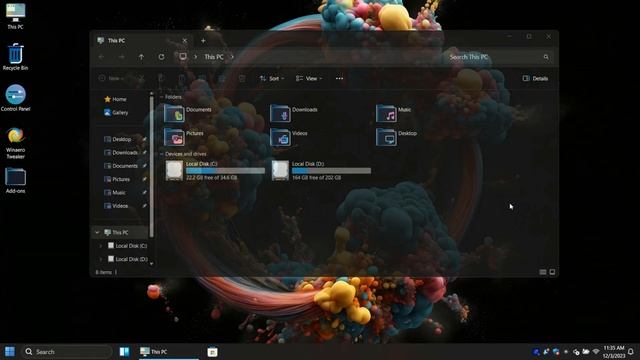Screen dimensions: 640x360
Task: Expand Local Disk (D:) tree node
Action: 101,259
